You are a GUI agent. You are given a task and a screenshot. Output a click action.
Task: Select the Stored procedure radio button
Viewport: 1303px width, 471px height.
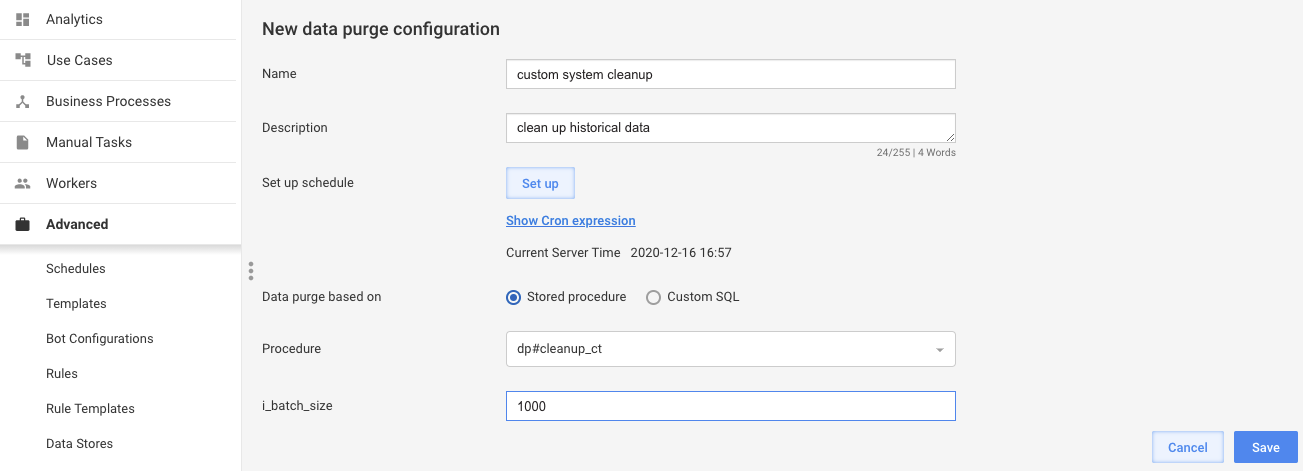click(x=514, y=297)
